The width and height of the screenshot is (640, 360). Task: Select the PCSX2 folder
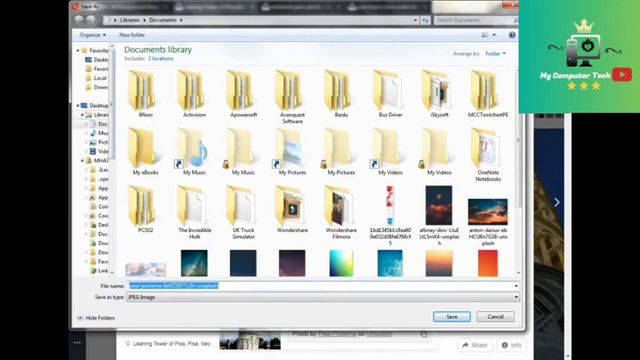click(145, 209)
